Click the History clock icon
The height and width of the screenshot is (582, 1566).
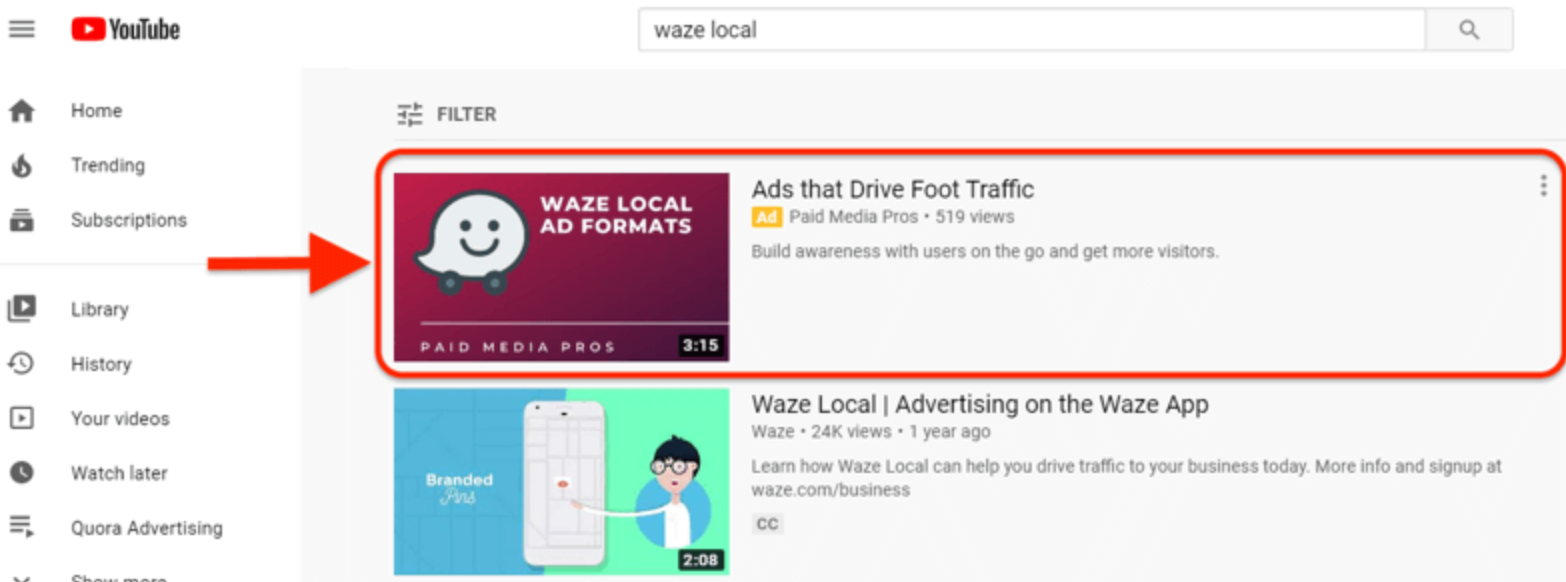[x=22, y=364]
